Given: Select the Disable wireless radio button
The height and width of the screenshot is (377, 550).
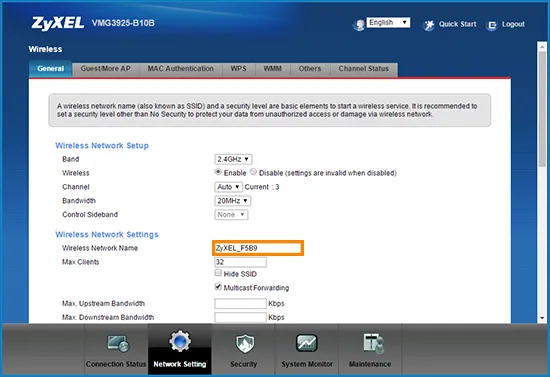Looking at the screenshot, I should coord(253,172).
